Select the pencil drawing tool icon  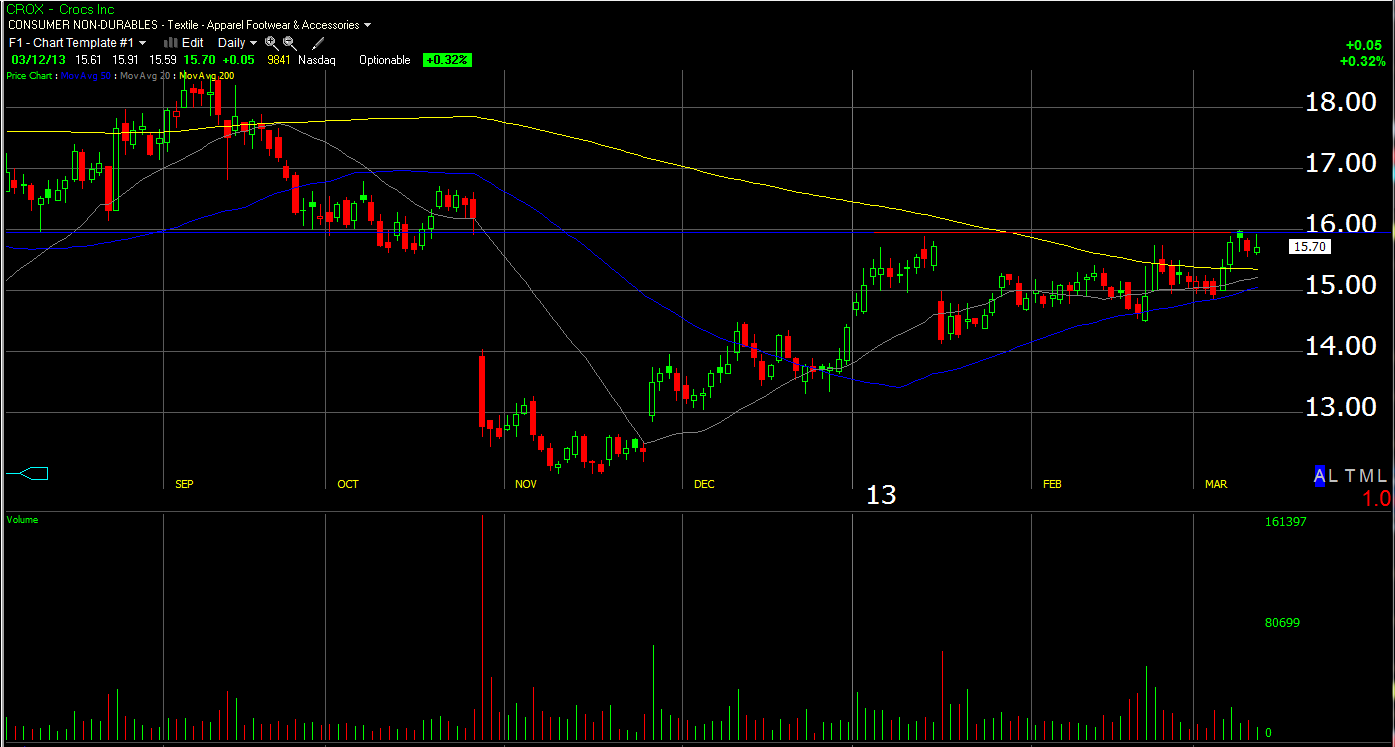click(x=318, y=43)
